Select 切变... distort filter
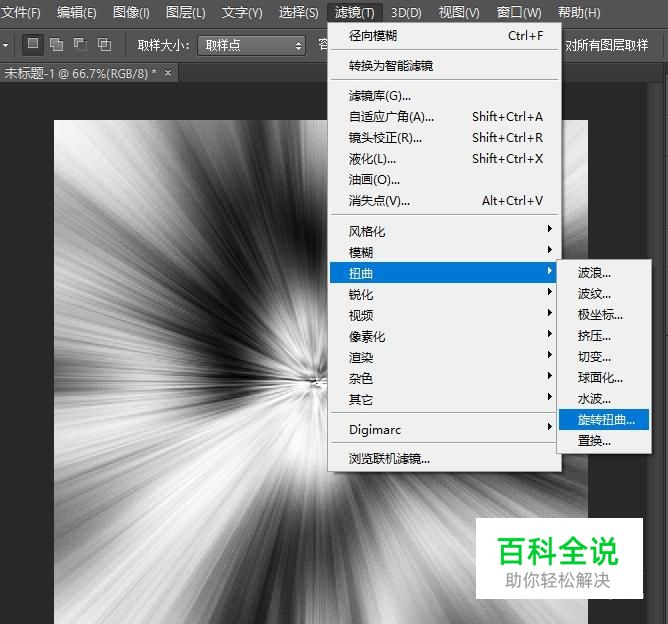 (x=604, y=357)
